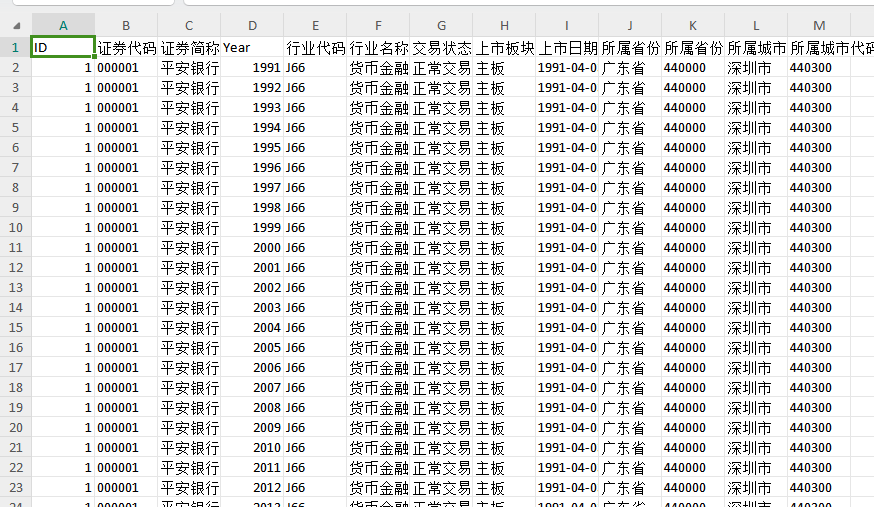
Task: Select the 平安银行 cell in row 2
Action: (189, 68)
